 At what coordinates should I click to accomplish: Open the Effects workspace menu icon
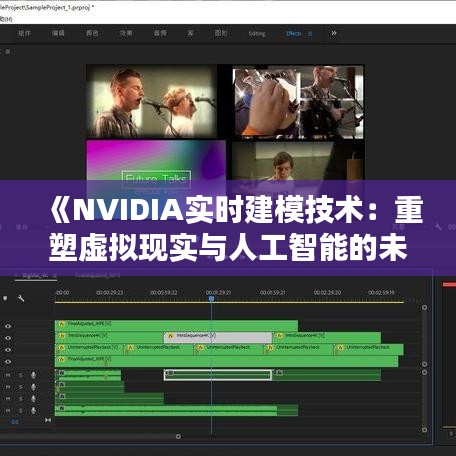(x=310, y=34)
